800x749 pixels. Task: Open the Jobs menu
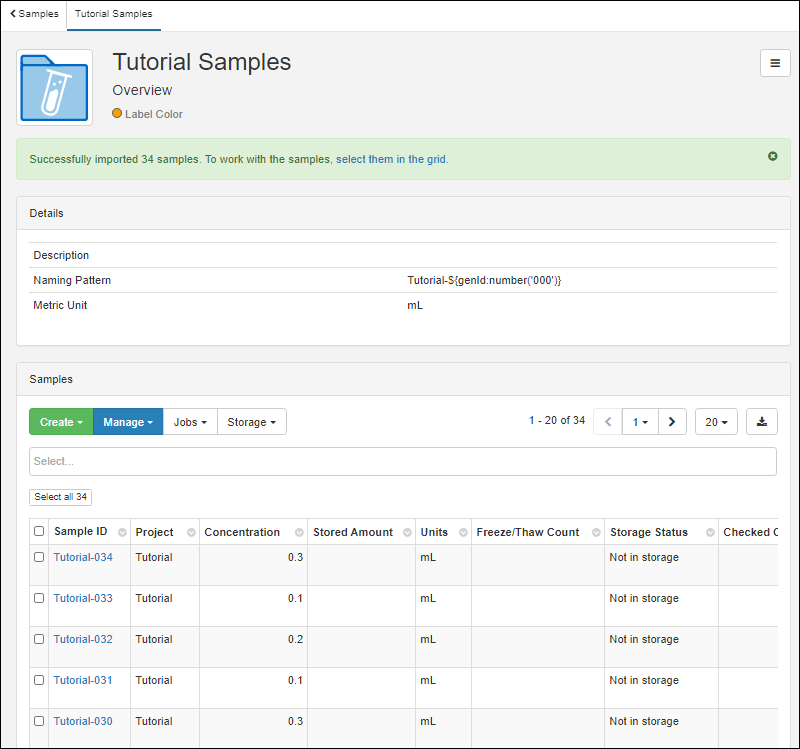coord(190,422)
